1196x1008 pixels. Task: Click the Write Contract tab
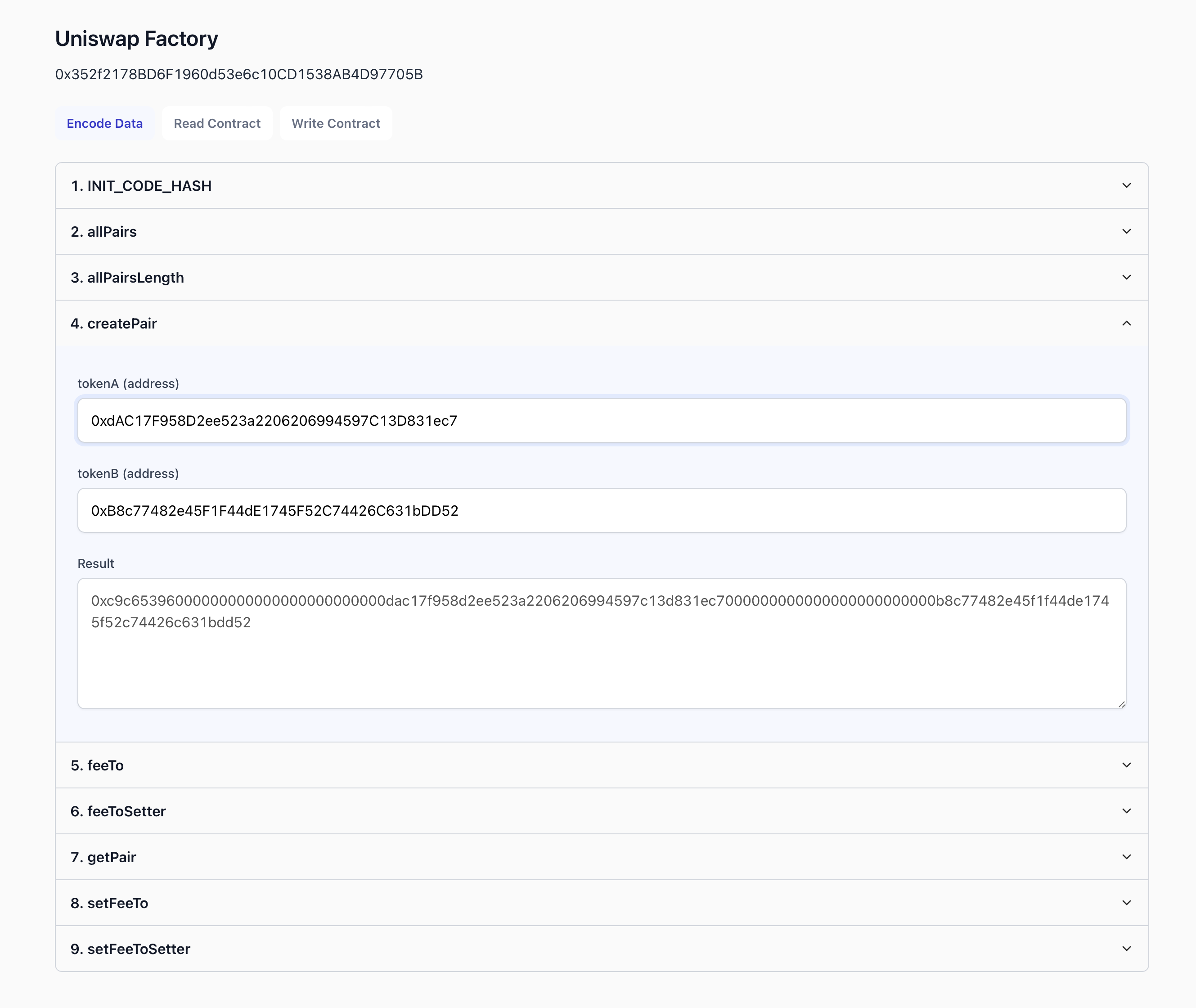click(x=336, y=123)
